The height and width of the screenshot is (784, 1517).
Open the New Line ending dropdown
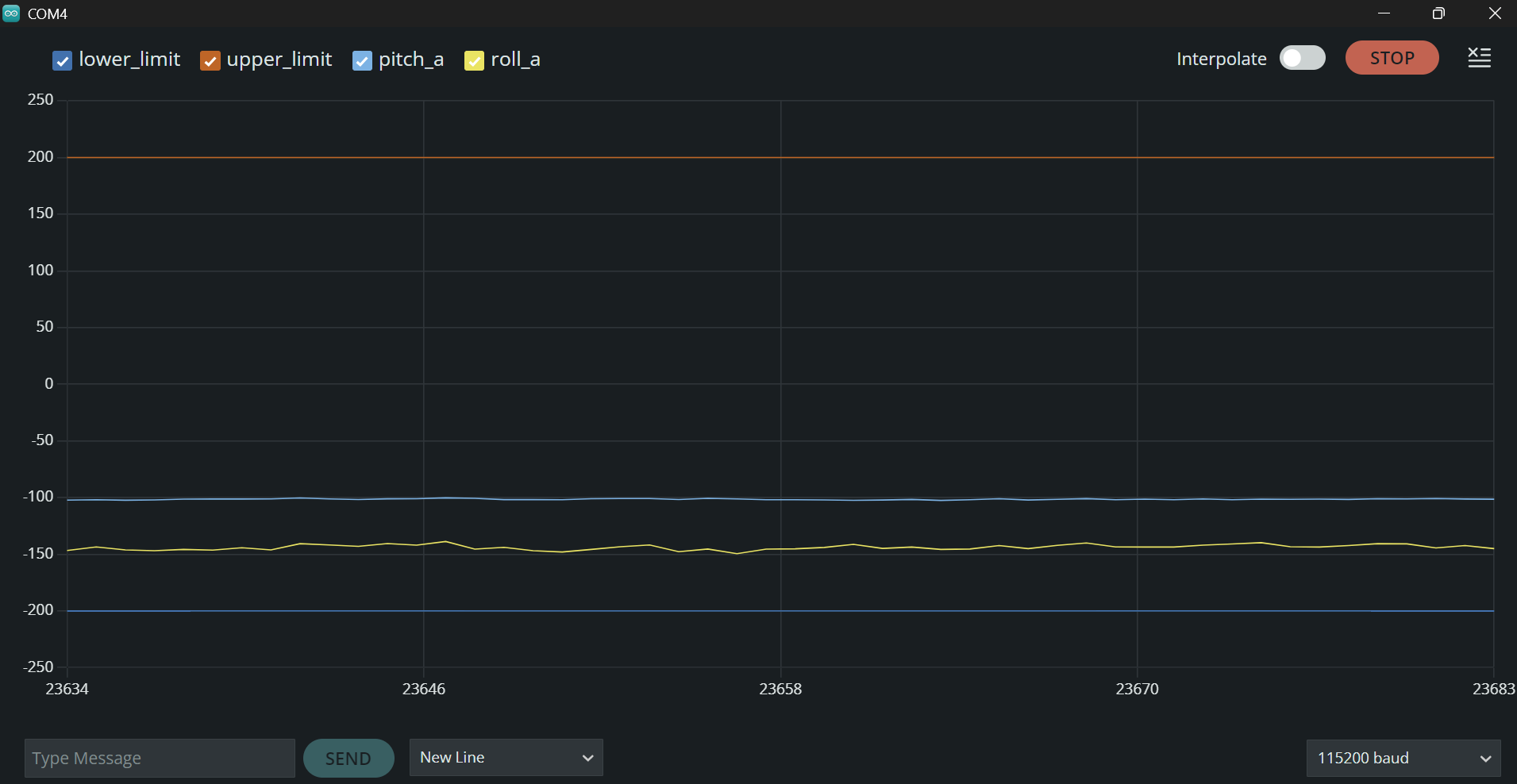[506, 757]
